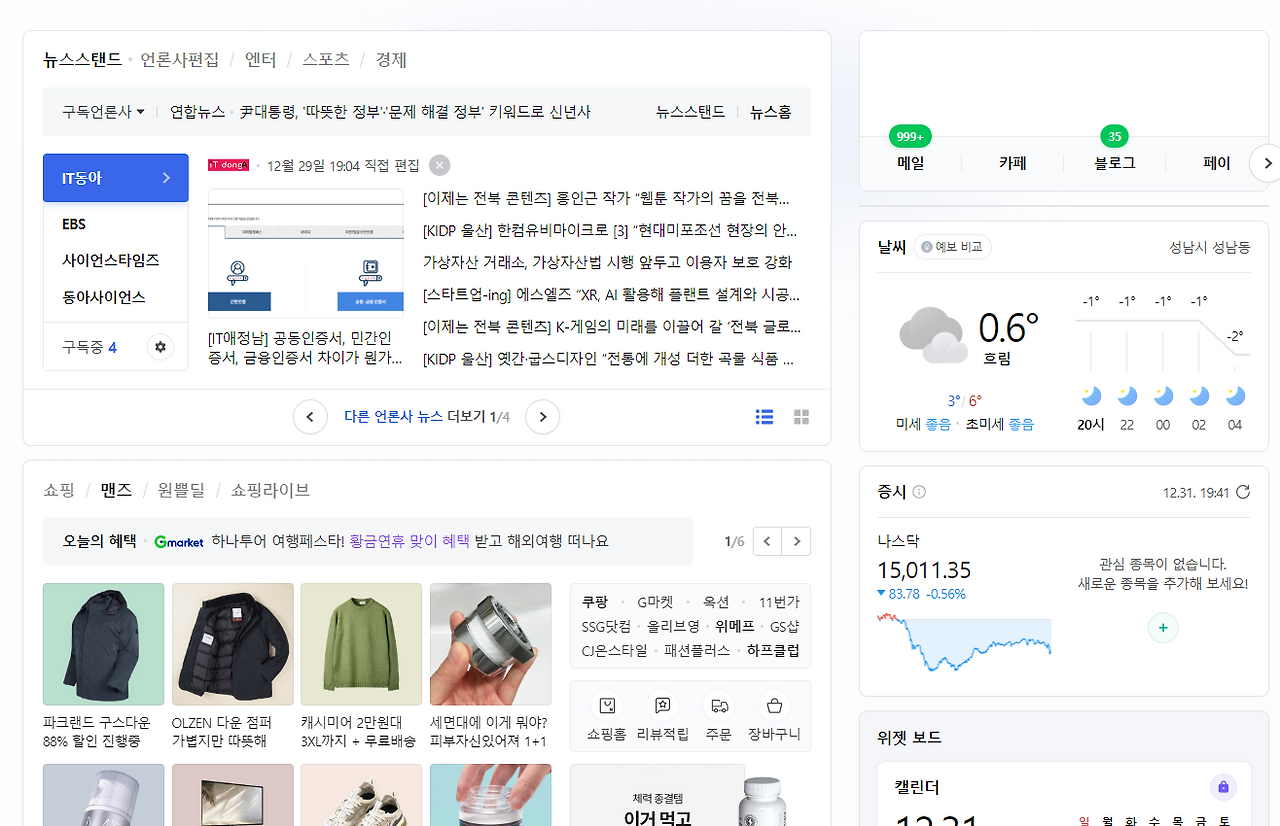Switch news stand to grid view
This screenshot has width=1280, height=826.
pyautogui.click(x=801, y=417)
